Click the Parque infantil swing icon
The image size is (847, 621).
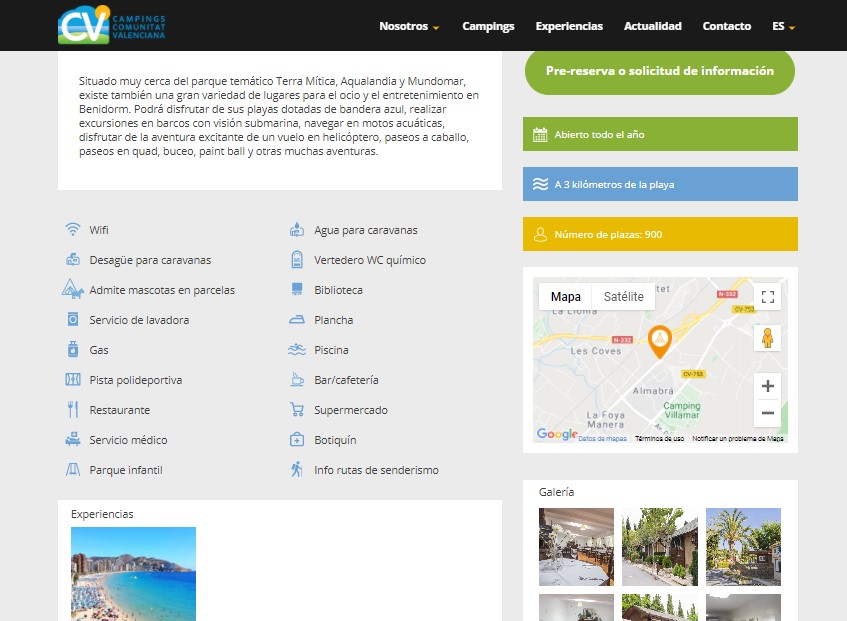pos(72,470)
